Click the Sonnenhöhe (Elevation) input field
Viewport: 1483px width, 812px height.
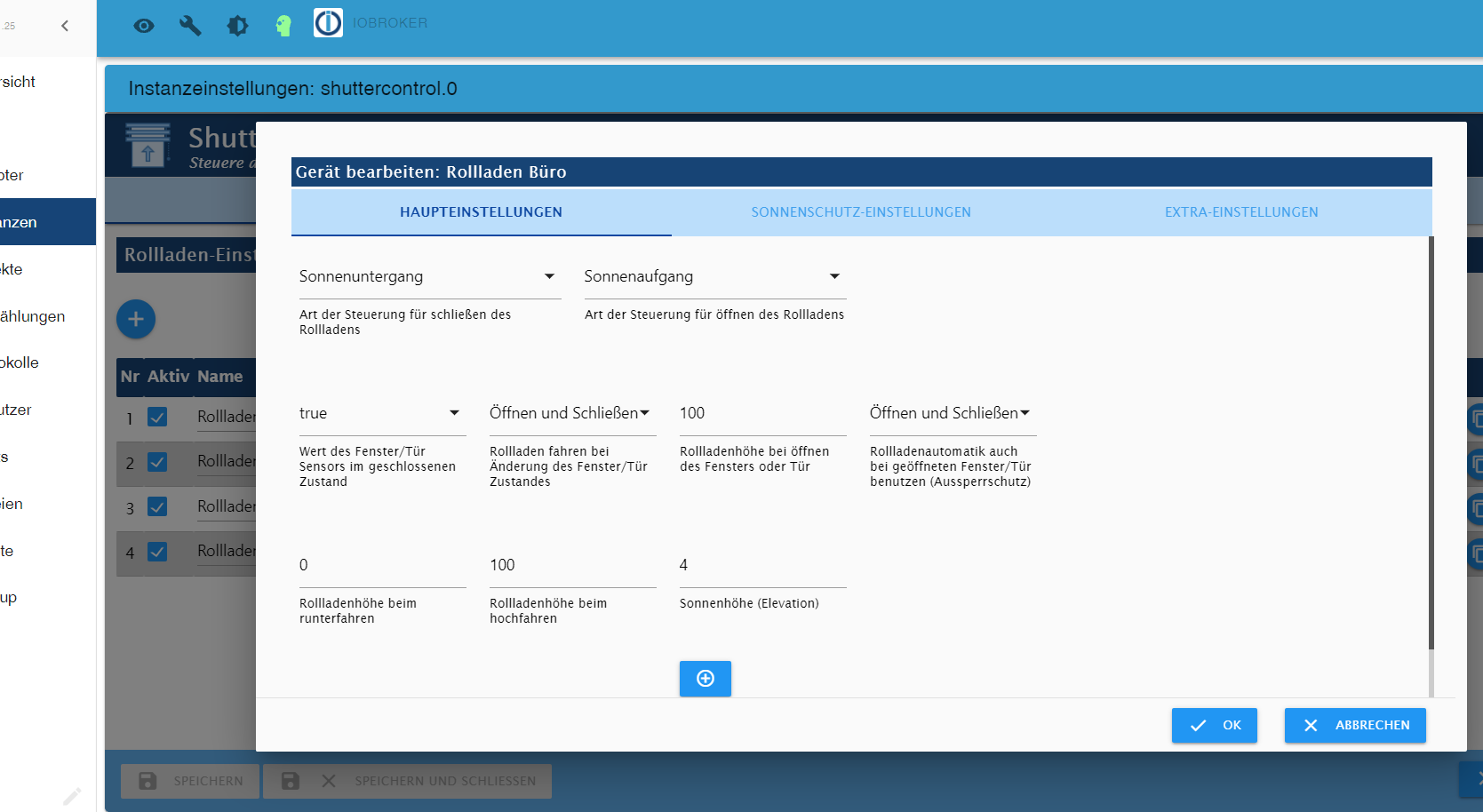tap(763, 566)
